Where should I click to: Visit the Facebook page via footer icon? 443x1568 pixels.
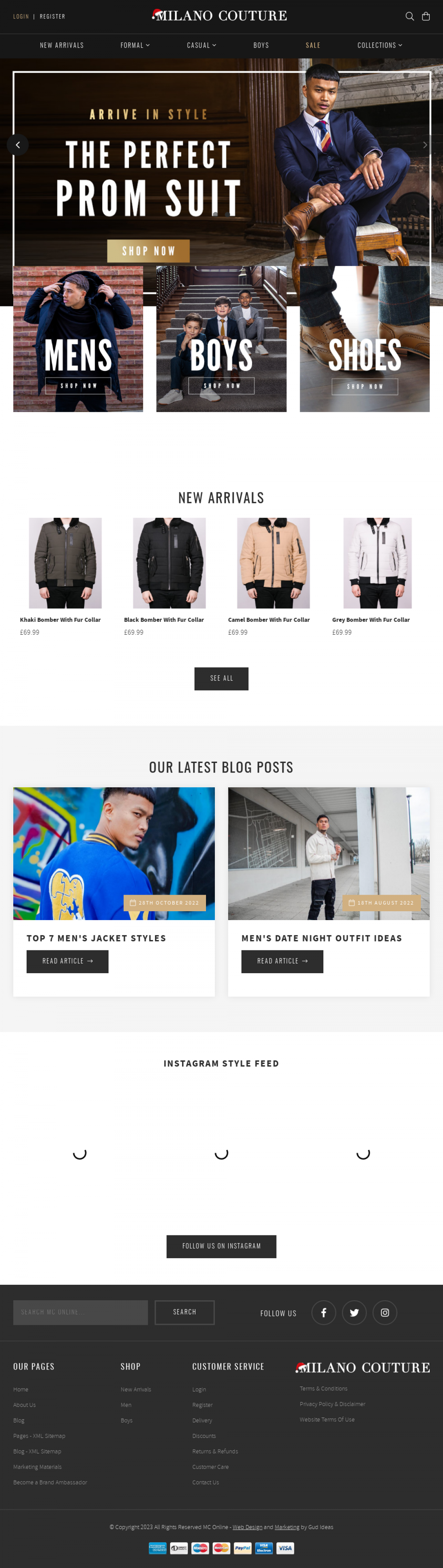click(x=323, y=1312)
